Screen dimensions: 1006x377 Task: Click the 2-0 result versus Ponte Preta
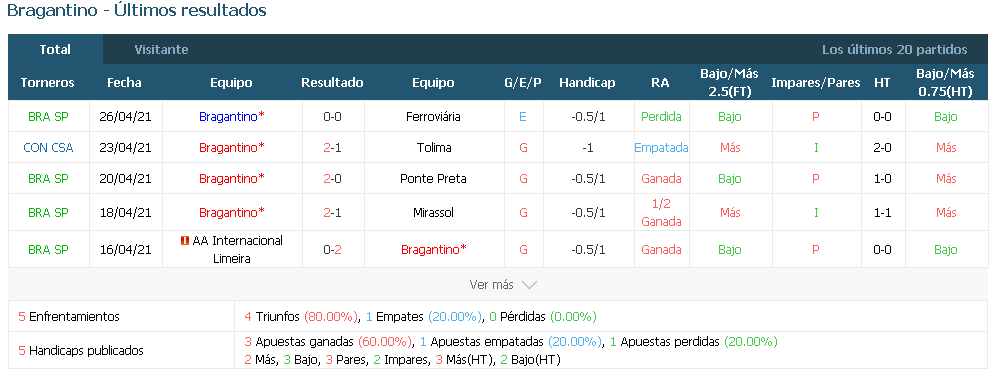pos(332,178)
